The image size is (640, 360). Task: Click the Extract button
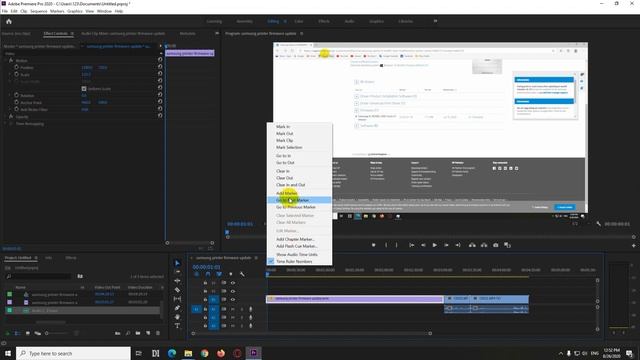[x=484, y=245]
